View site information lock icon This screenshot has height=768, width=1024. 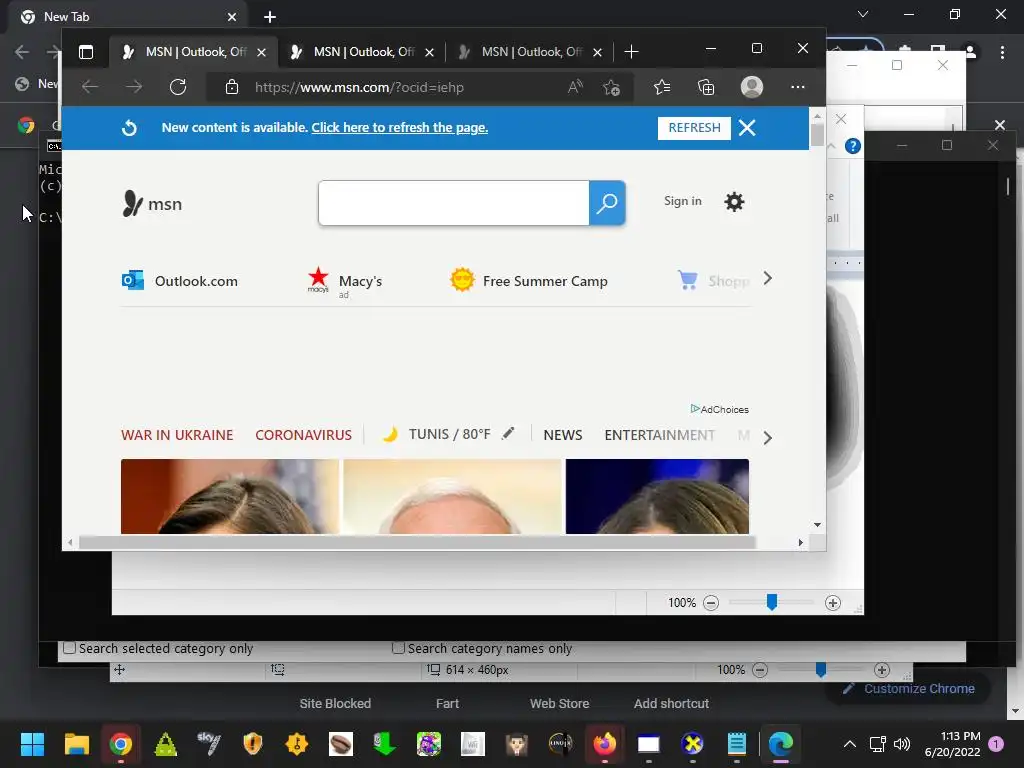(232, 87)
